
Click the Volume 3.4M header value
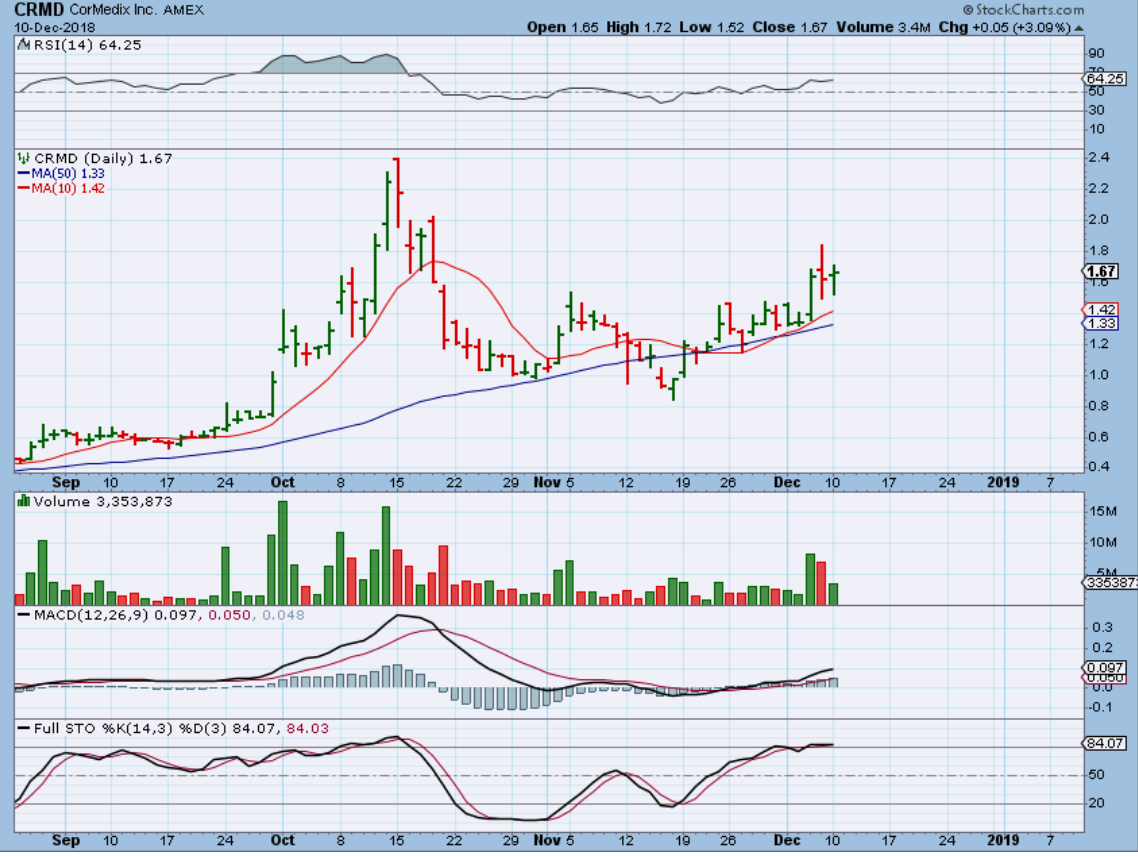pos(883,28)
